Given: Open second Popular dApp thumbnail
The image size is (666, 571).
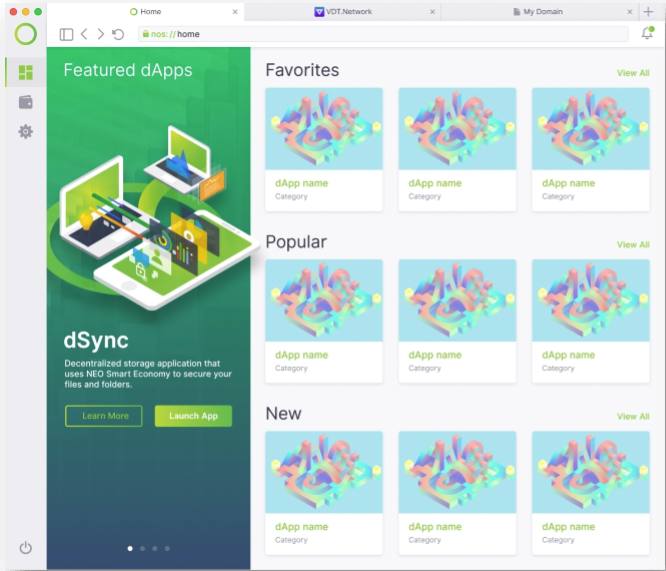Looking at the screenshot, I should coord(457,300).
